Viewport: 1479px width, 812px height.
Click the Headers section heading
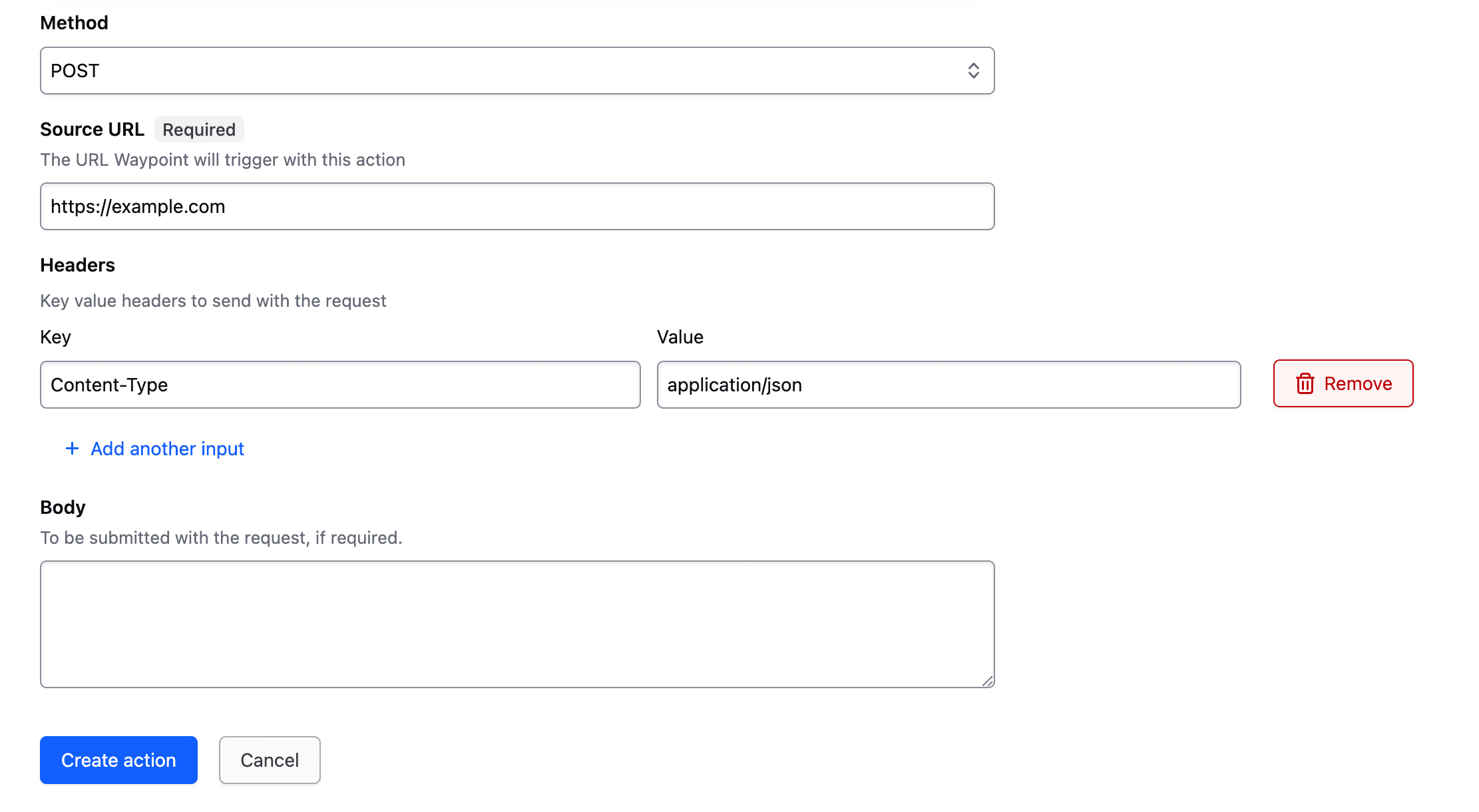point(77,265)
